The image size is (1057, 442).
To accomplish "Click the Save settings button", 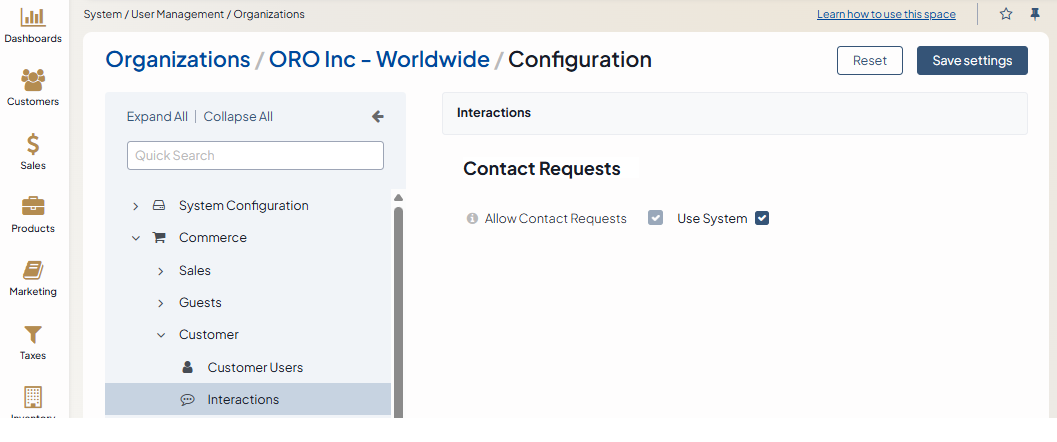I will (x=972, y=60).
